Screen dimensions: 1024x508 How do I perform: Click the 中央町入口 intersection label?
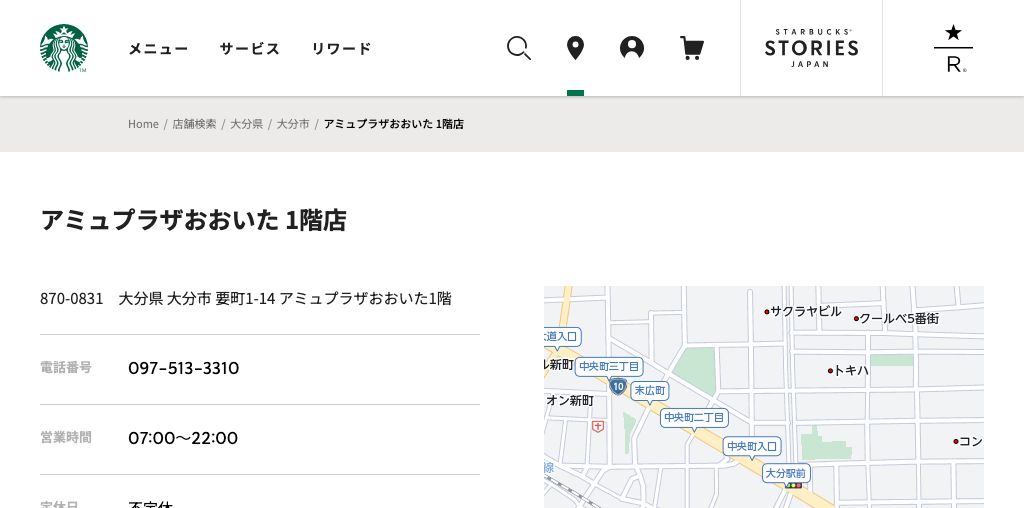point(752,447)
